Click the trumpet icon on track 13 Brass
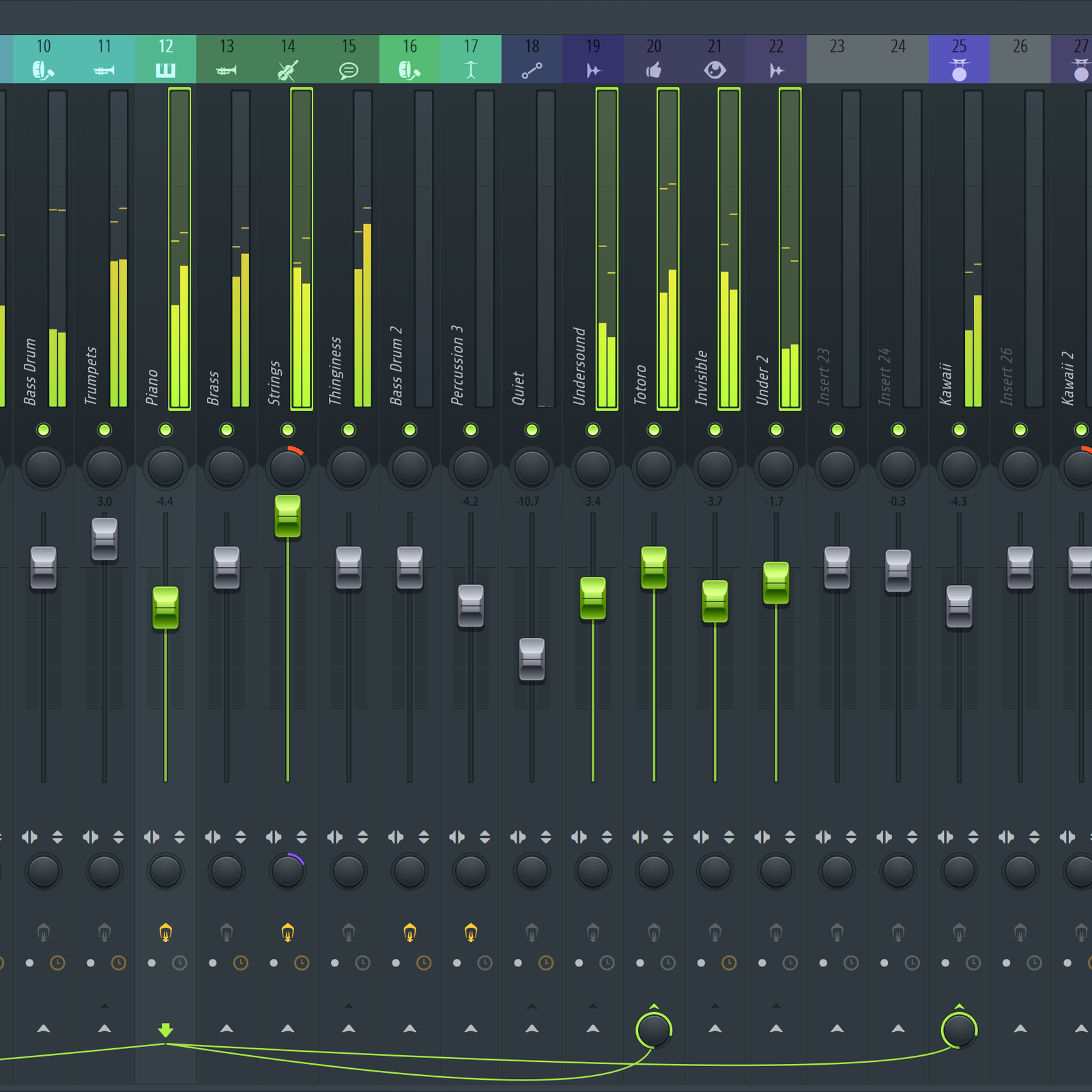This screenshot has height=1092, width=1092. click(x=226, y=70)
